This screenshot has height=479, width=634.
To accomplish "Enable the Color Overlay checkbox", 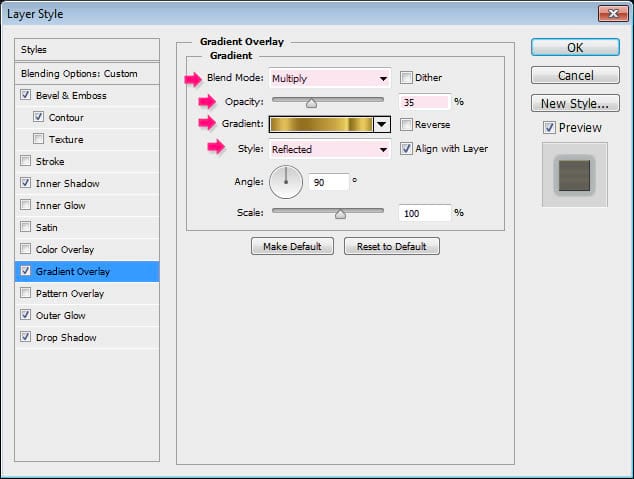I will (25, 249).
